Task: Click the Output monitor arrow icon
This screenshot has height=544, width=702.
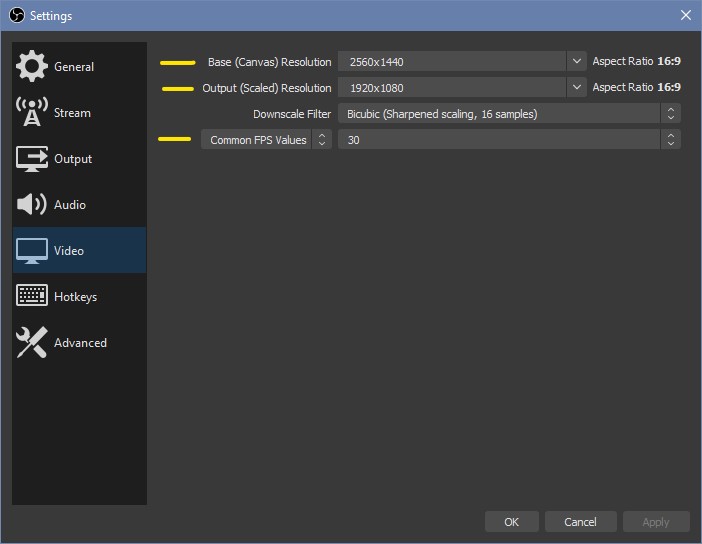Action: (x=31, y=158)
